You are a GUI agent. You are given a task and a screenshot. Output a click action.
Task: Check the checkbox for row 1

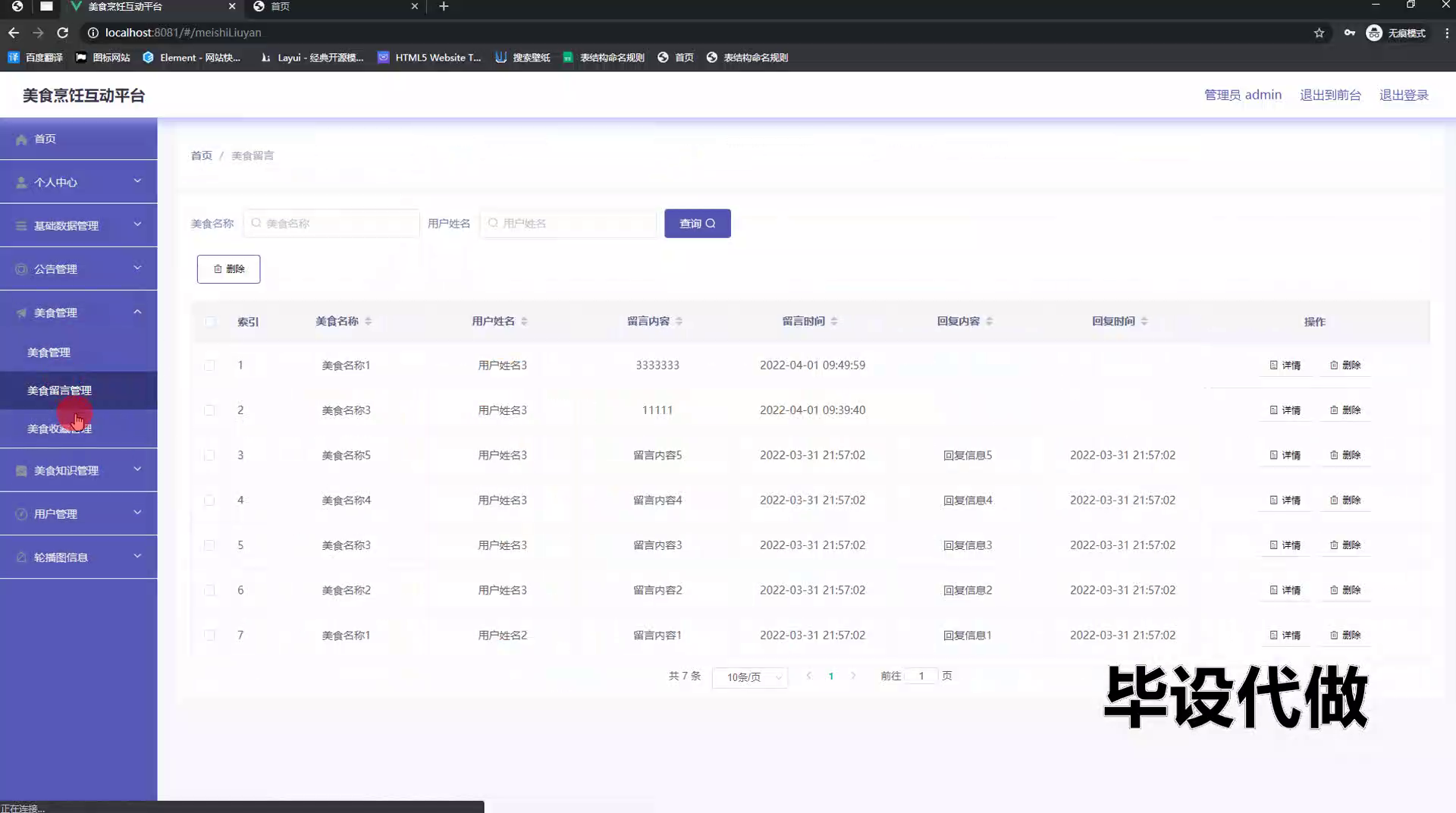tap(209, 365)
